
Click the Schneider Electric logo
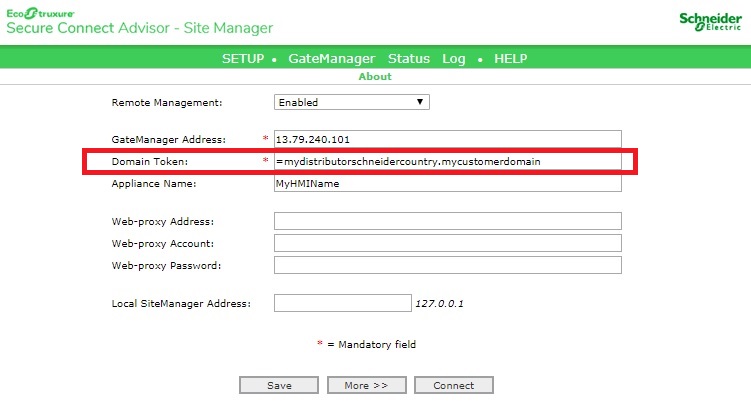coord(710,22)
